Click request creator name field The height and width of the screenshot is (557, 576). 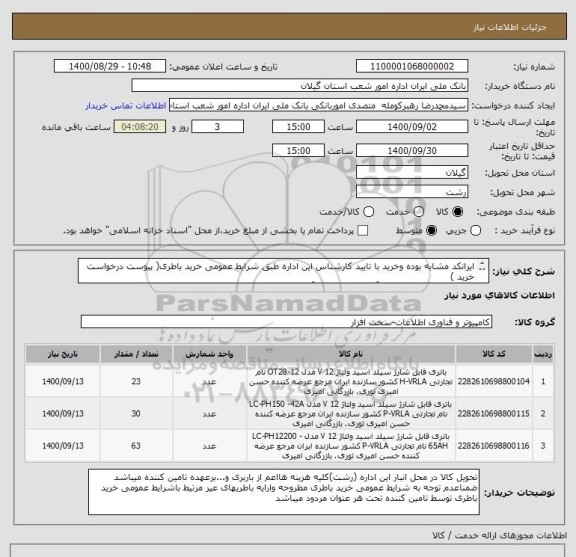(x=318, y=105)
